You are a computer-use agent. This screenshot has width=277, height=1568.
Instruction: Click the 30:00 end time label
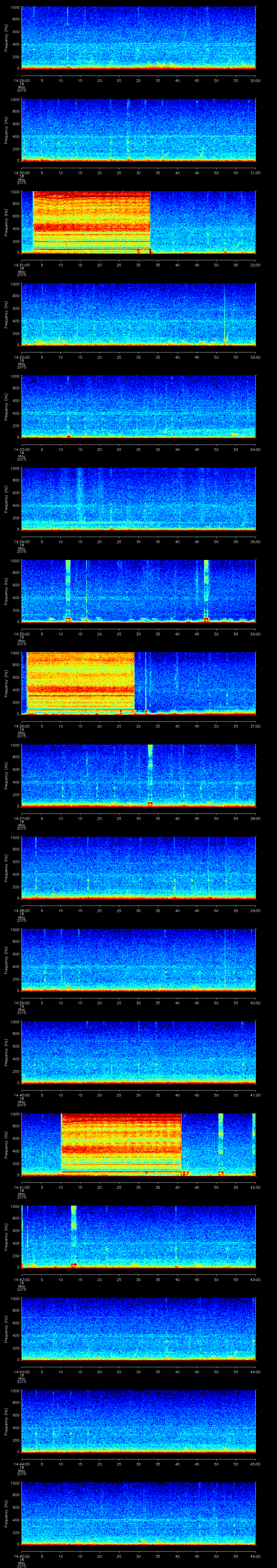click(x=256, y=80)
